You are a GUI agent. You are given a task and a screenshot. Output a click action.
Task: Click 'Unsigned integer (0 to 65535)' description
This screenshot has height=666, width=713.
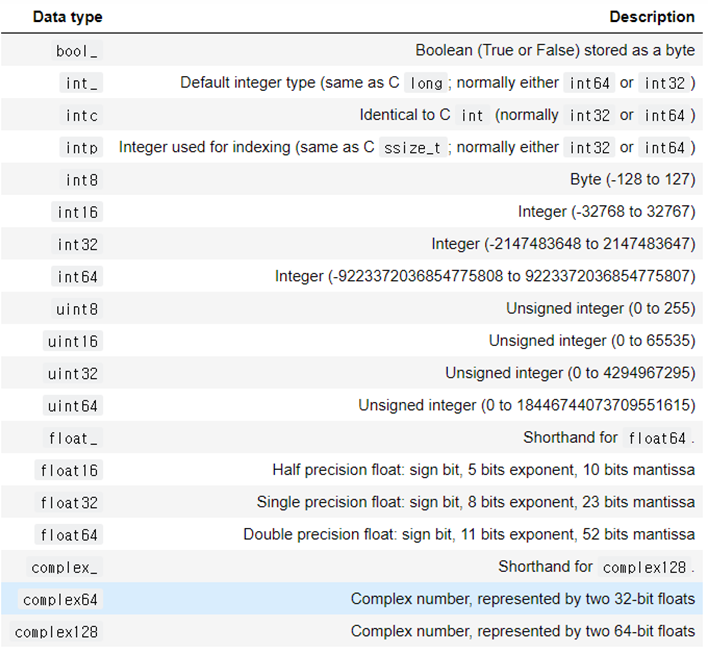[x=592, y=341]
